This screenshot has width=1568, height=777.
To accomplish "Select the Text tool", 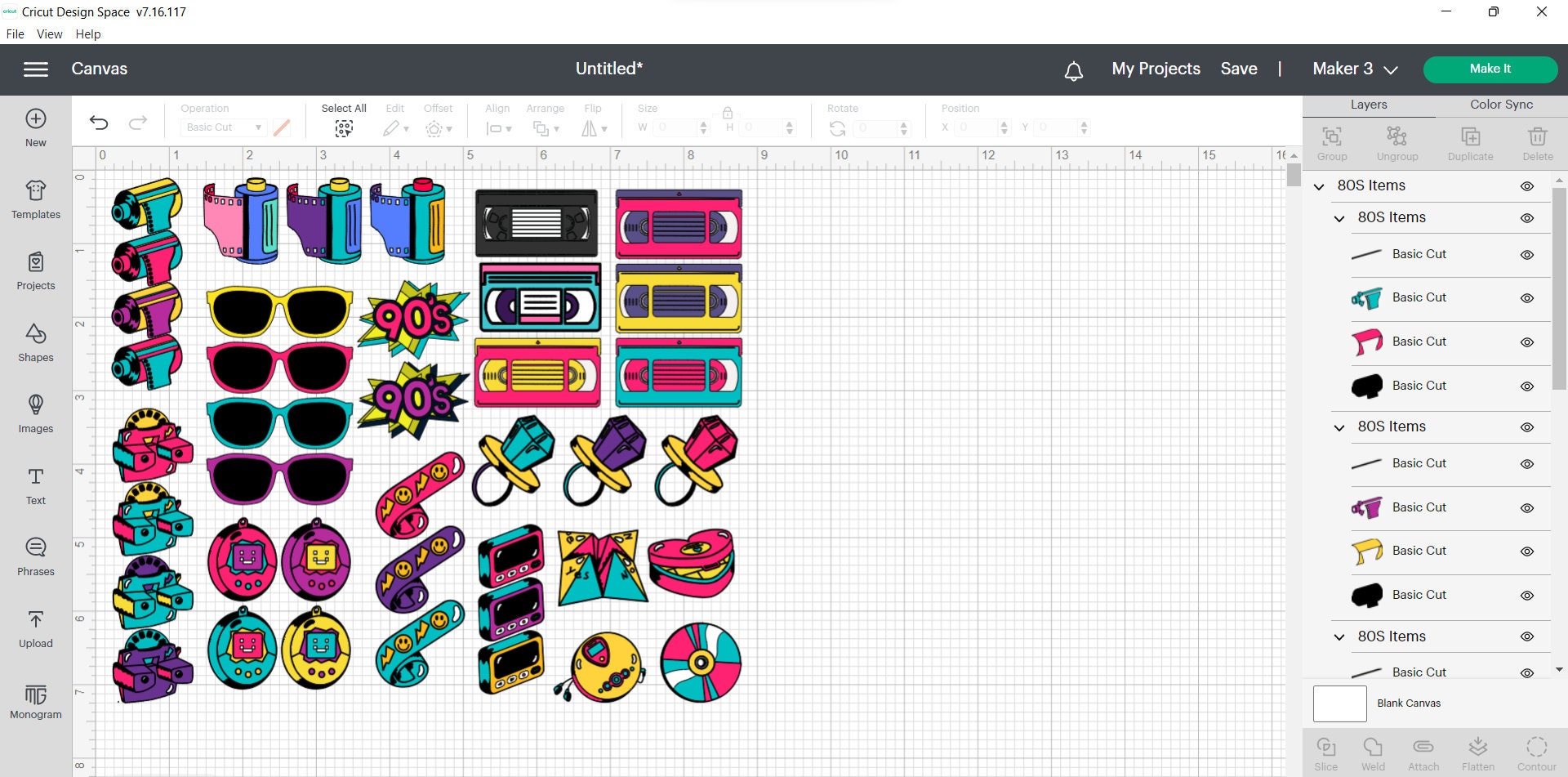I will (x=35, y=486).
